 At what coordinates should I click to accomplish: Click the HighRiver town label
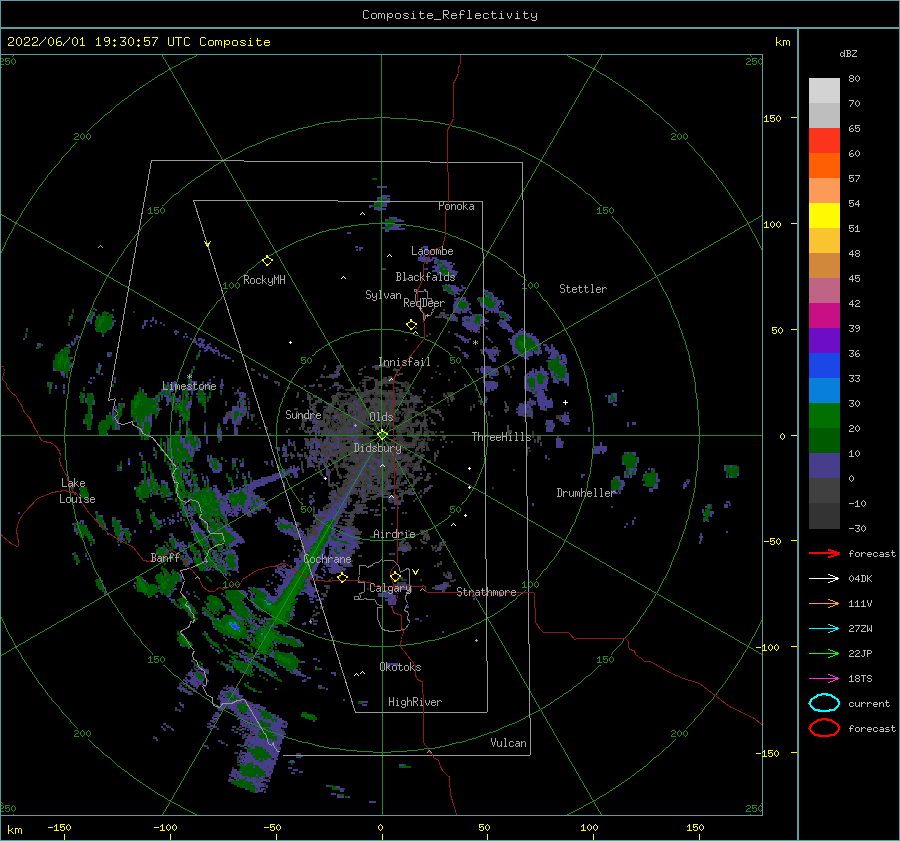tap(415, 702)
